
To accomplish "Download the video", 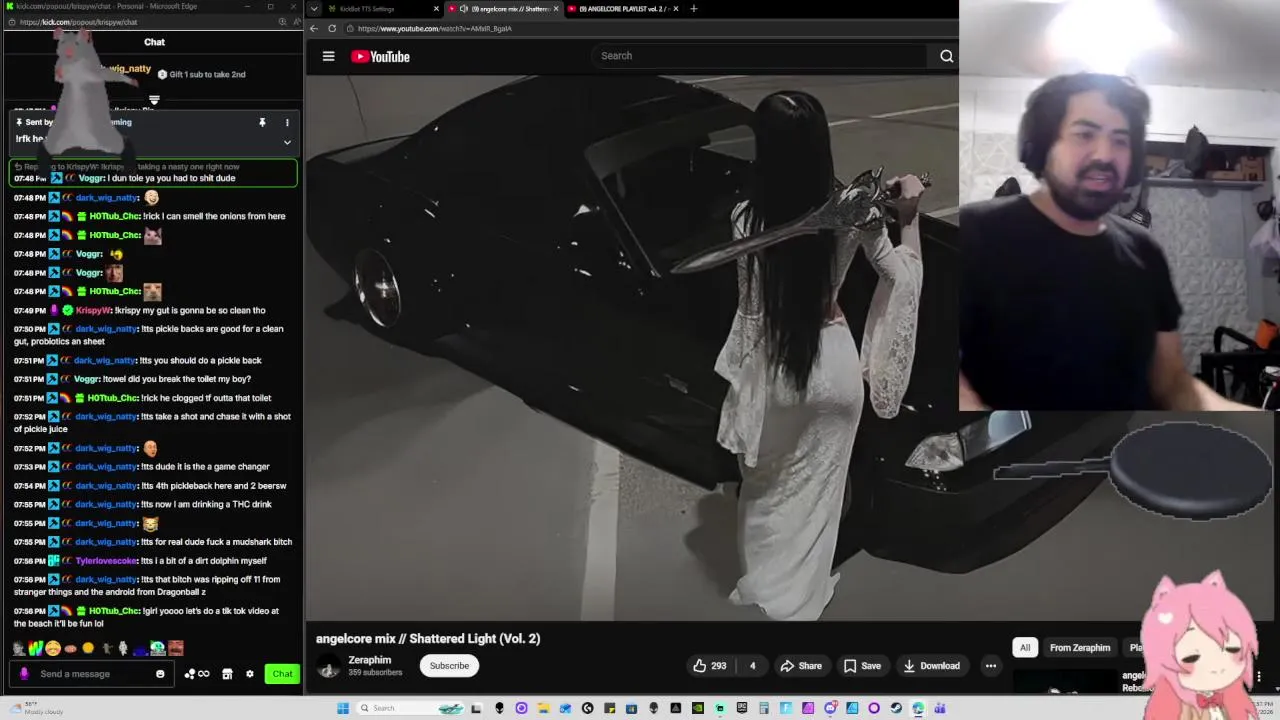I will pos(931,666).
